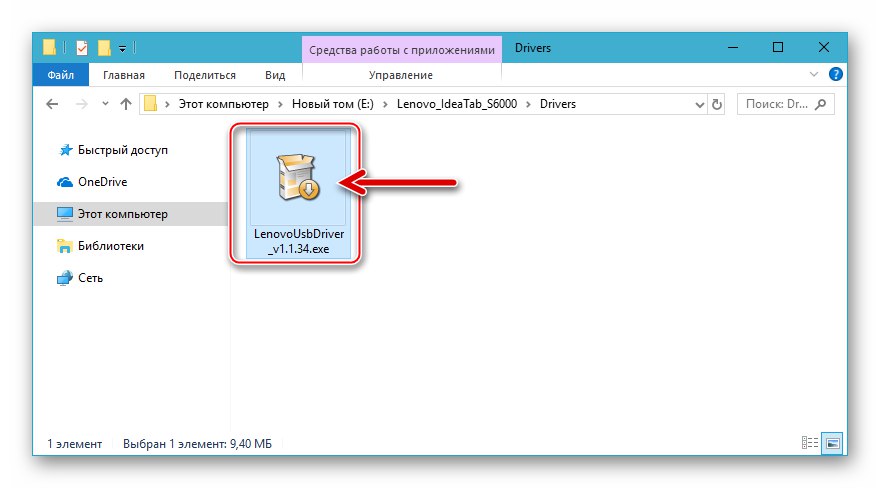The width and height of the screenshot is (880, 488).
Task: Open the Файл menu
Action: point(61,75)
